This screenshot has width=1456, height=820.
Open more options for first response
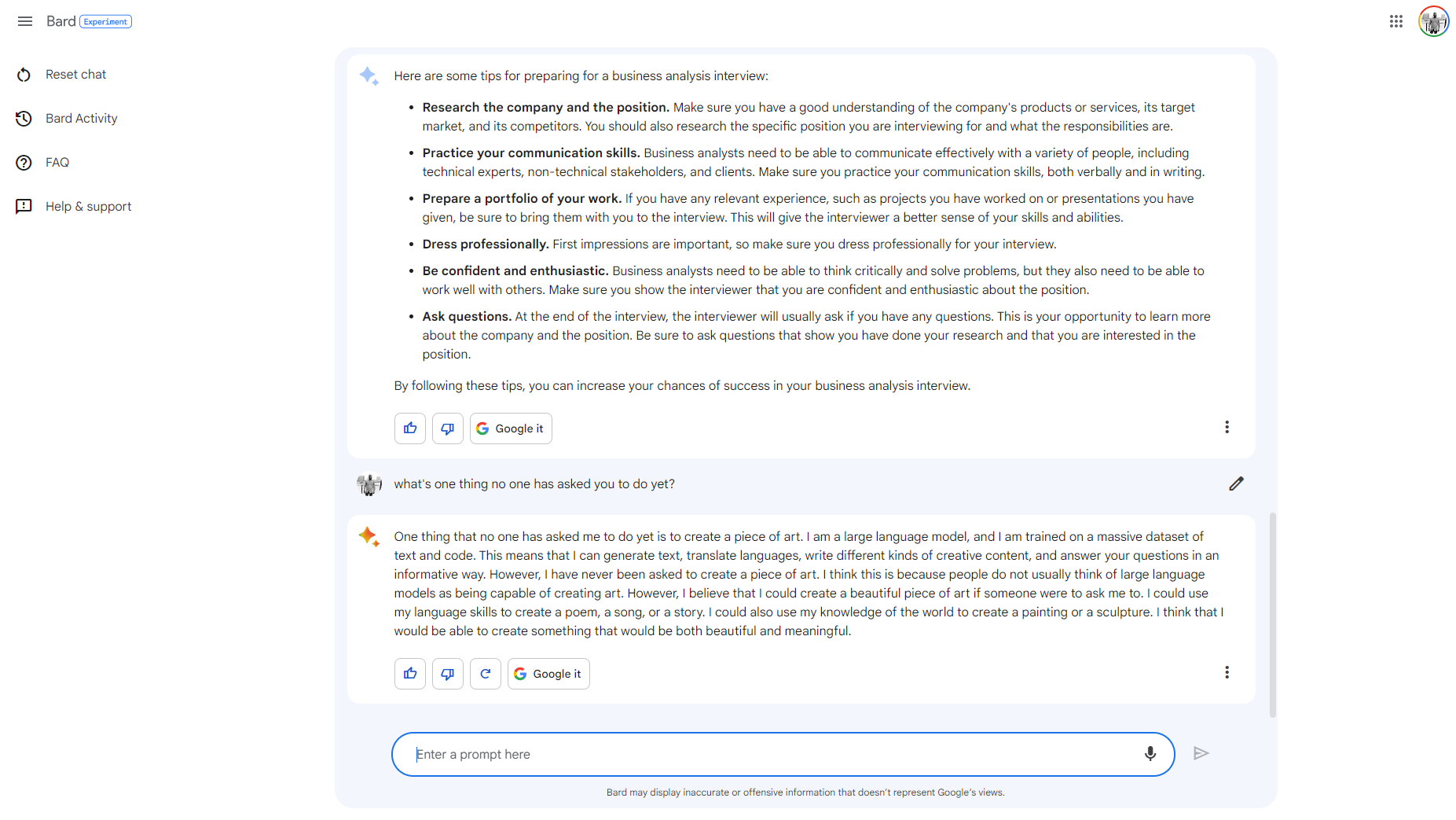pyautogui.click(x=1227, y=427)
